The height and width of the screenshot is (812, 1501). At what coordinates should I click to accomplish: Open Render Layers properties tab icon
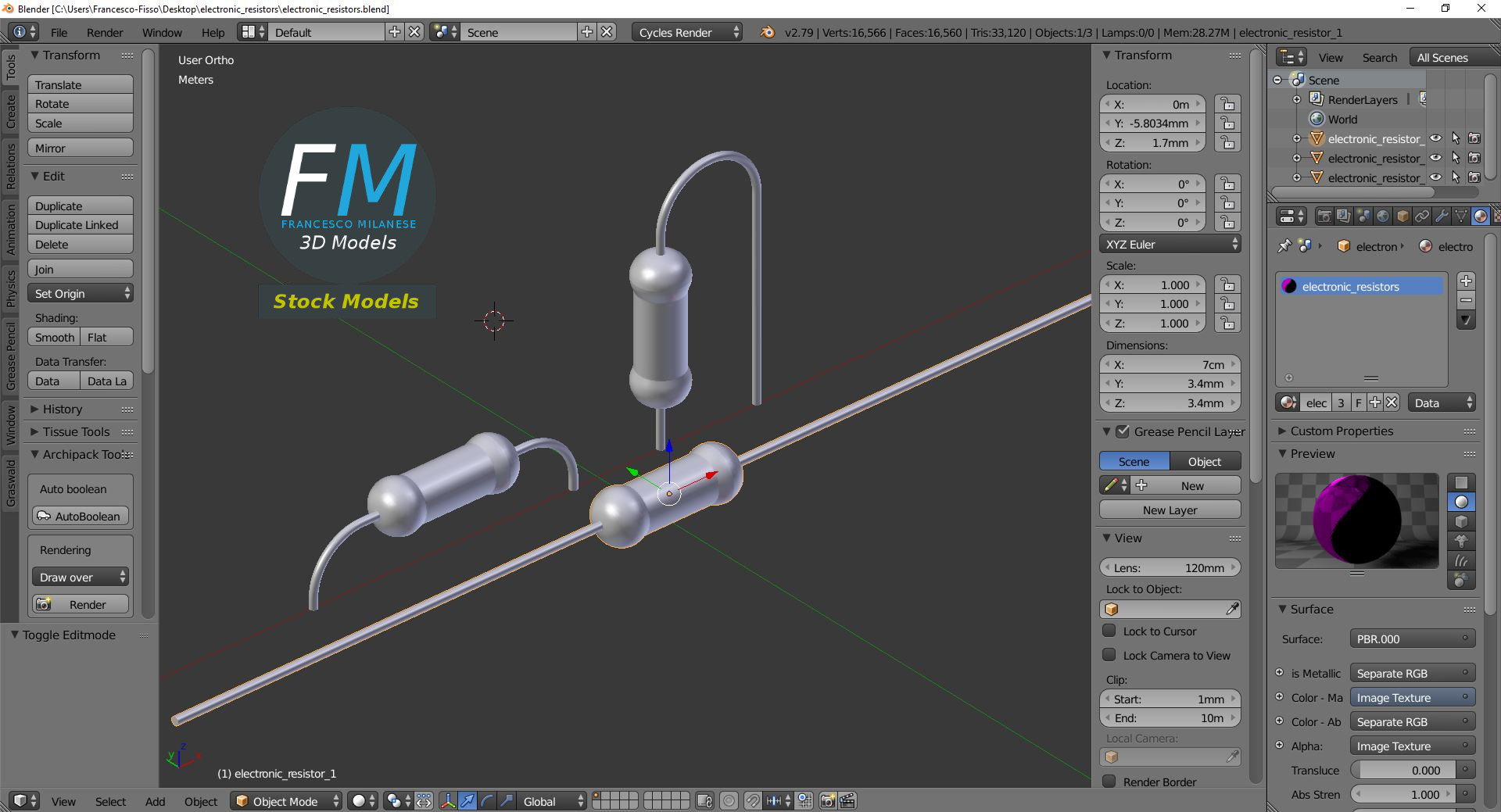coord(1343,216)
